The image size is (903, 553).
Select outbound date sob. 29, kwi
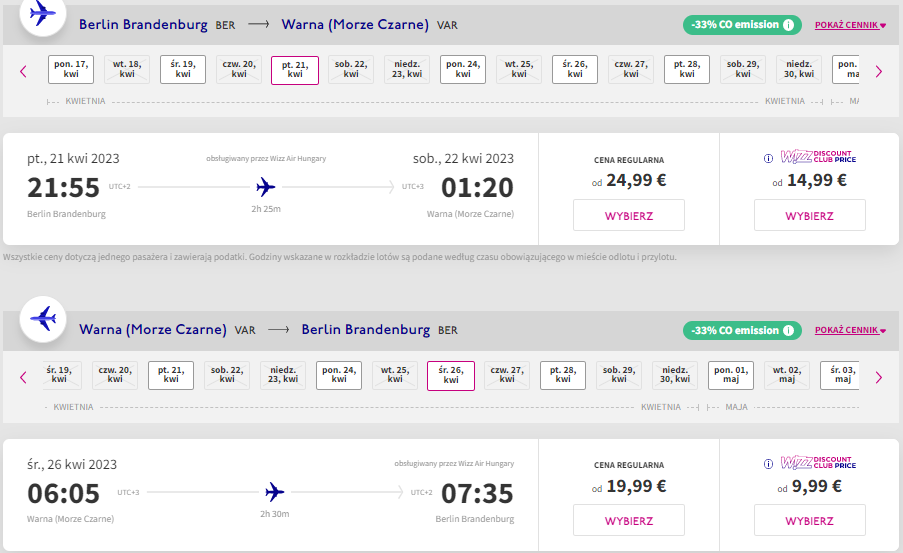click(x=743, y=70)
